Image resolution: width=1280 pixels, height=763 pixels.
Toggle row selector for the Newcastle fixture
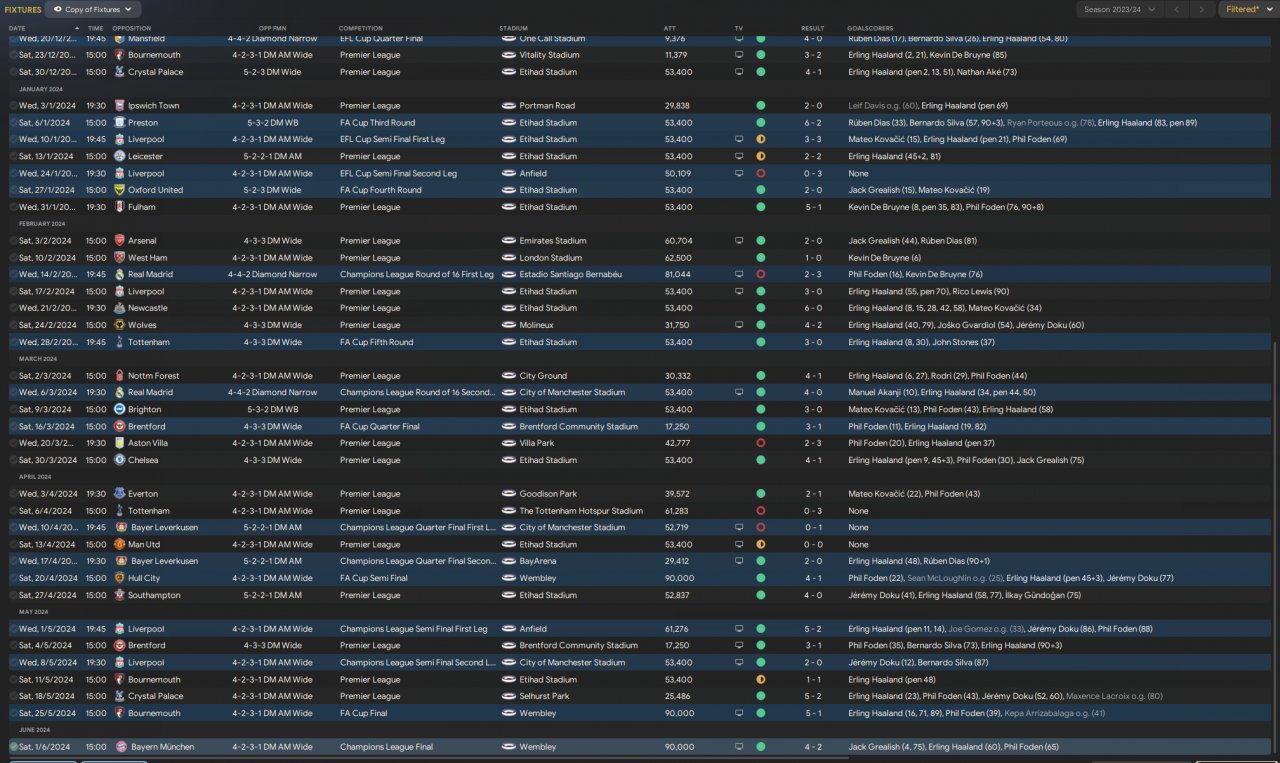click(13, 308)
